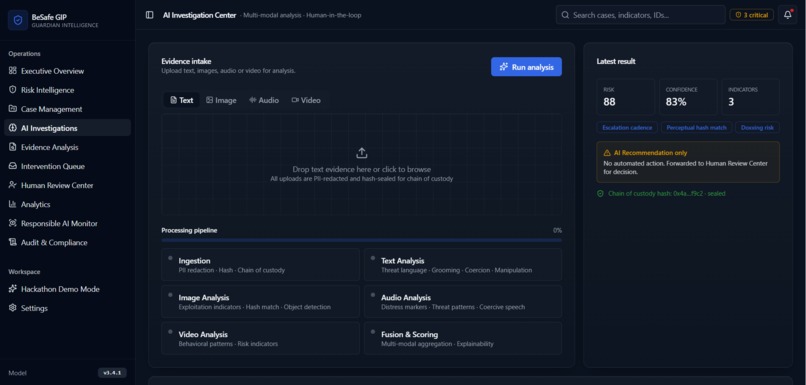Click the Intervention Queue inbox icon
Screen dimensions: 806x385
[13, 166]
